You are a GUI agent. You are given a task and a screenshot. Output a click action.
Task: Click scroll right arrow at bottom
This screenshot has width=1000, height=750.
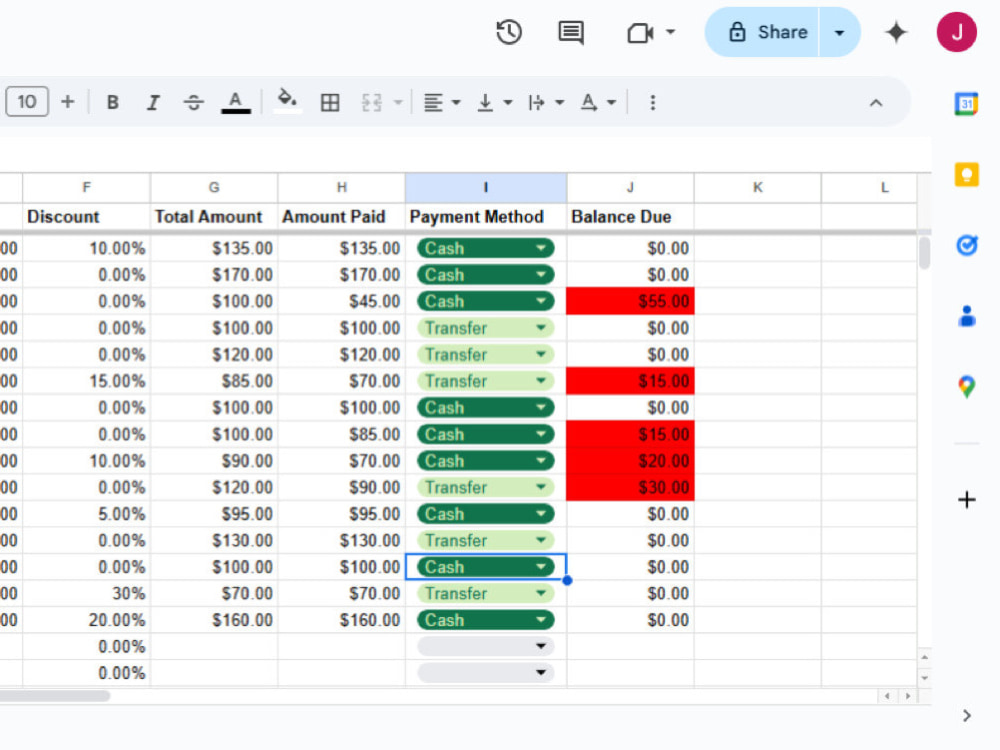[908, 696]
